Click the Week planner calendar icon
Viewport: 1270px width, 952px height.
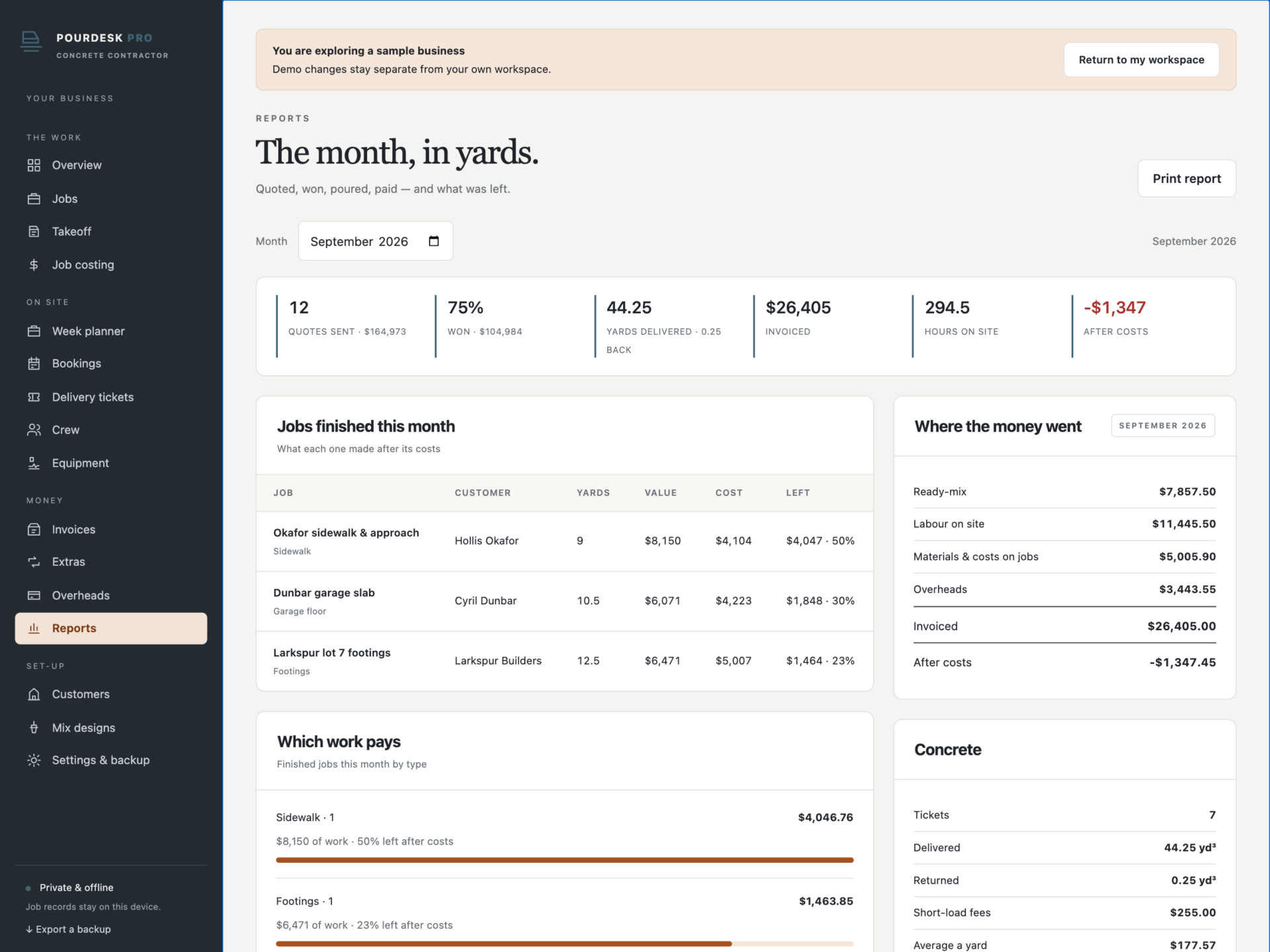tap(34, 331)
